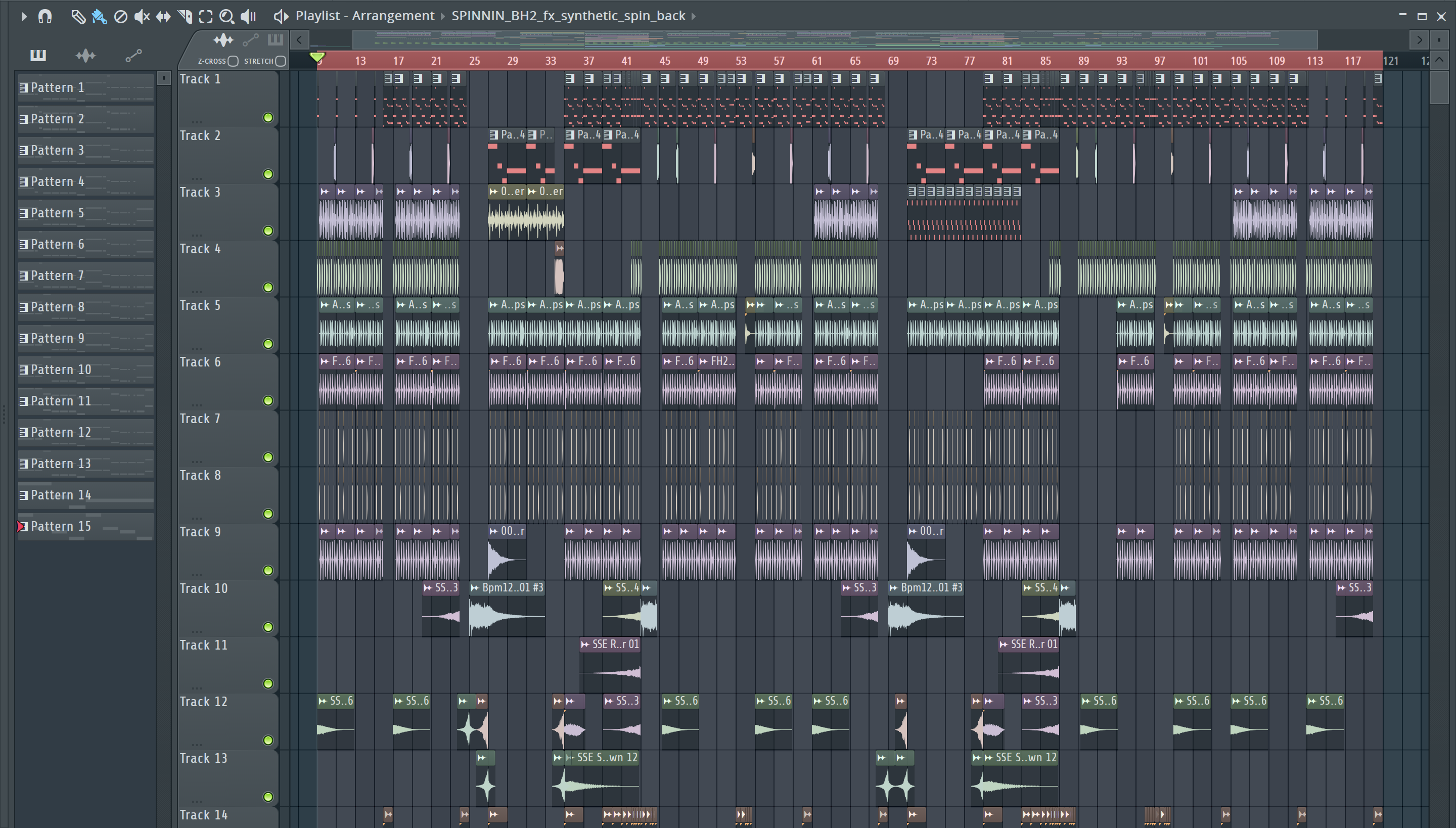
Task: Select the Playback tool
Action: 249,17
